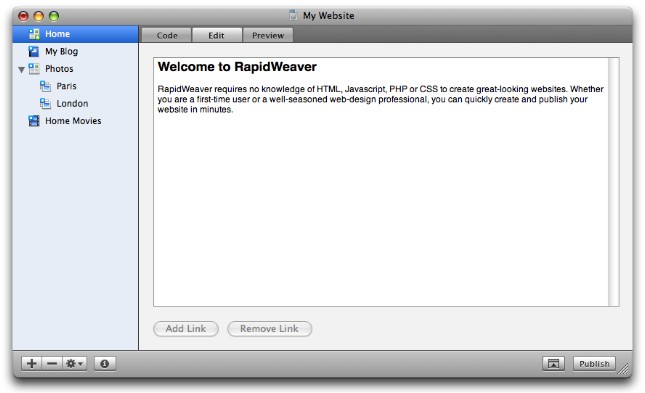Image resolution: width=645 pixels, height=393 pixels.
Task: Select the My Blog page
Action: pos(75,51)
